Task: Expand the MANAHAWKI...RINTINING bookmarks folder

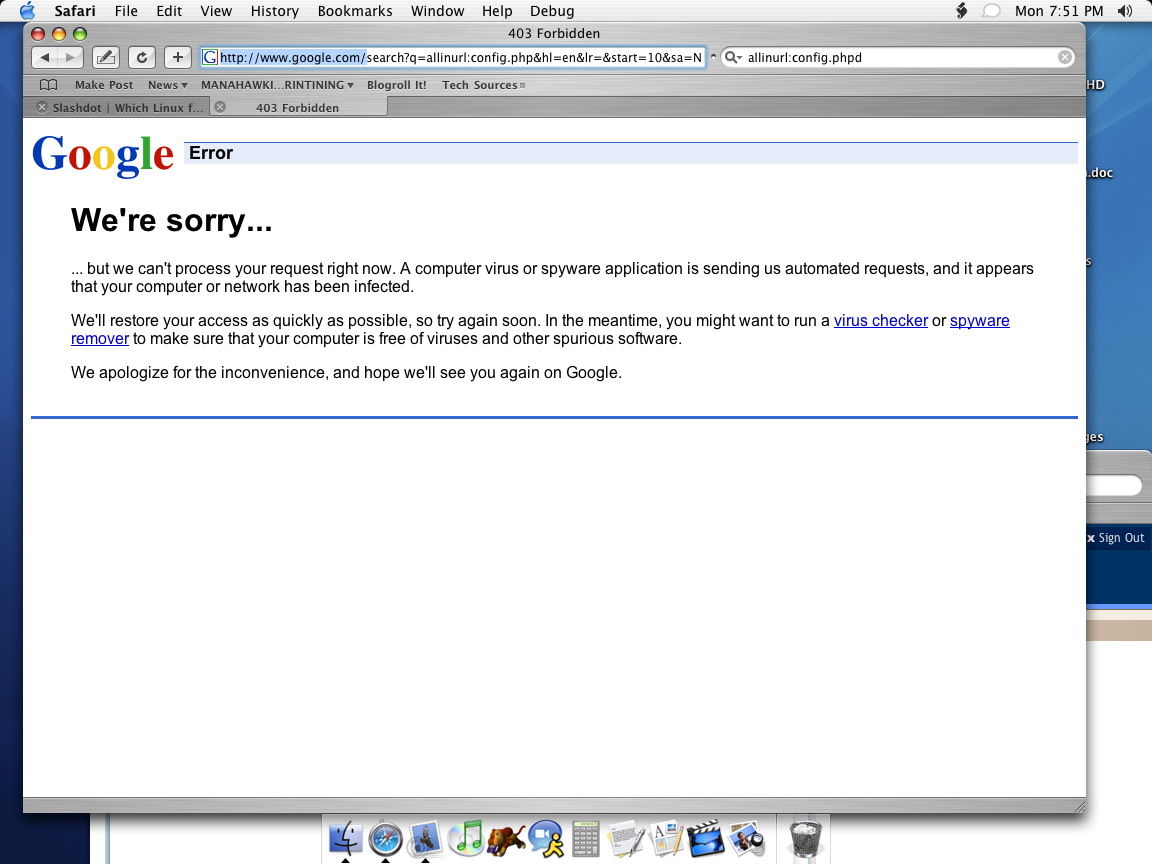Action: (x=277, y=84)
